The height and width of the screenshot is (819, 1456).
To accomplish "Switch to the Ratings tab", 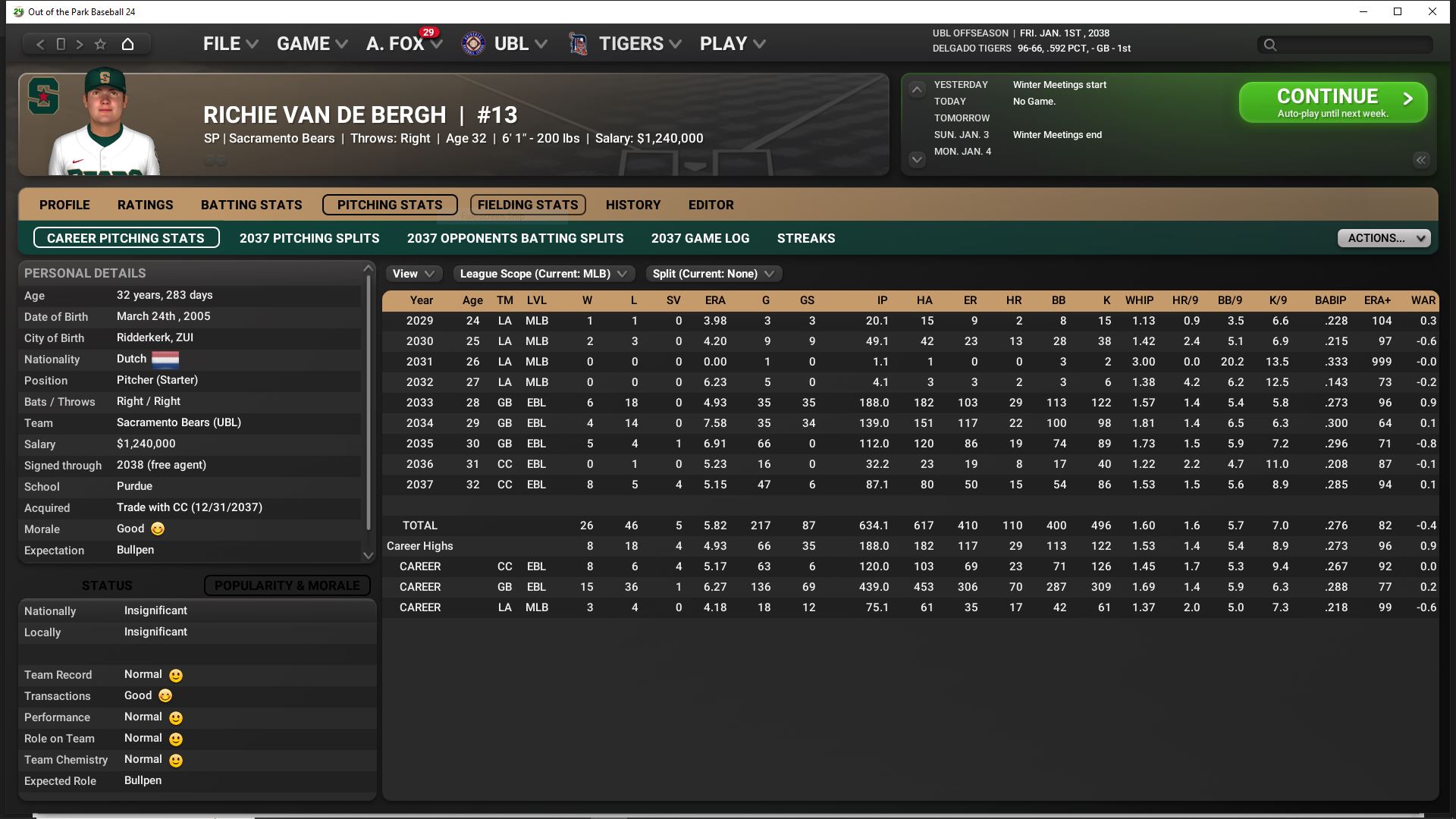I will pos(145,205).
